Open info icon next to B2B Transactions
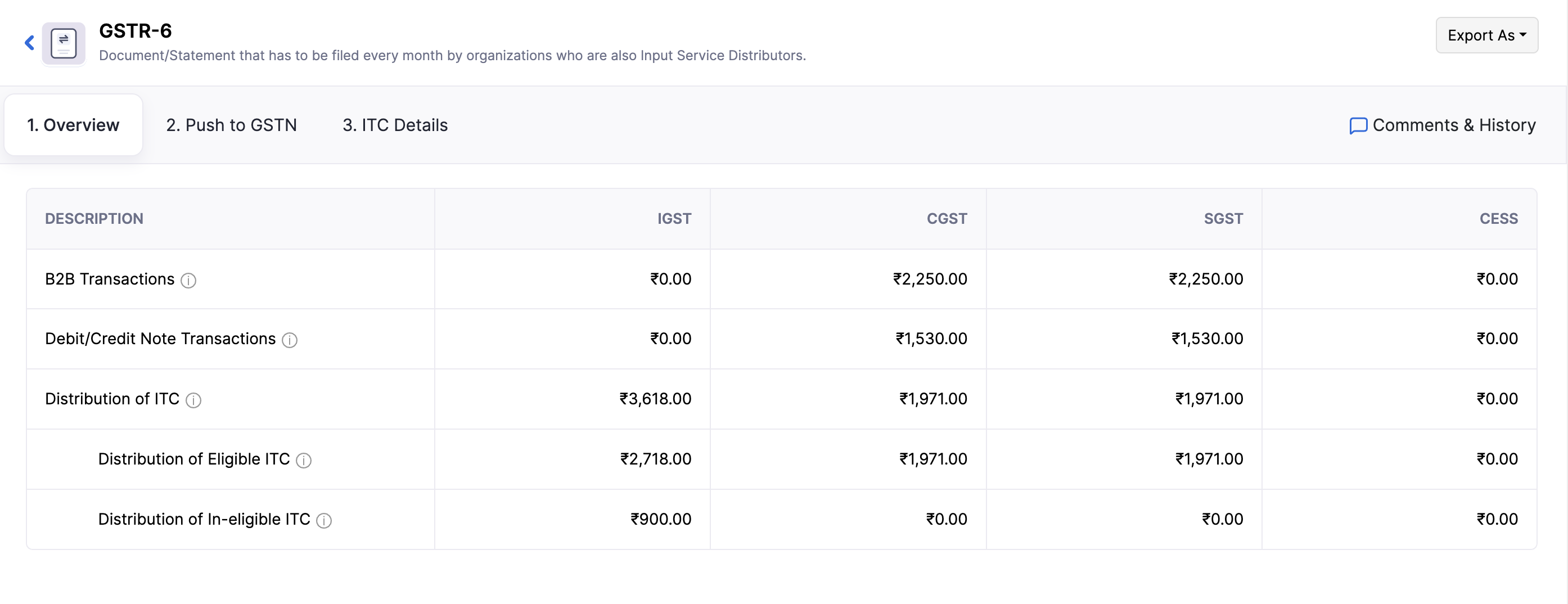The width and height of the screenshot is (1568, 604). 189,280
